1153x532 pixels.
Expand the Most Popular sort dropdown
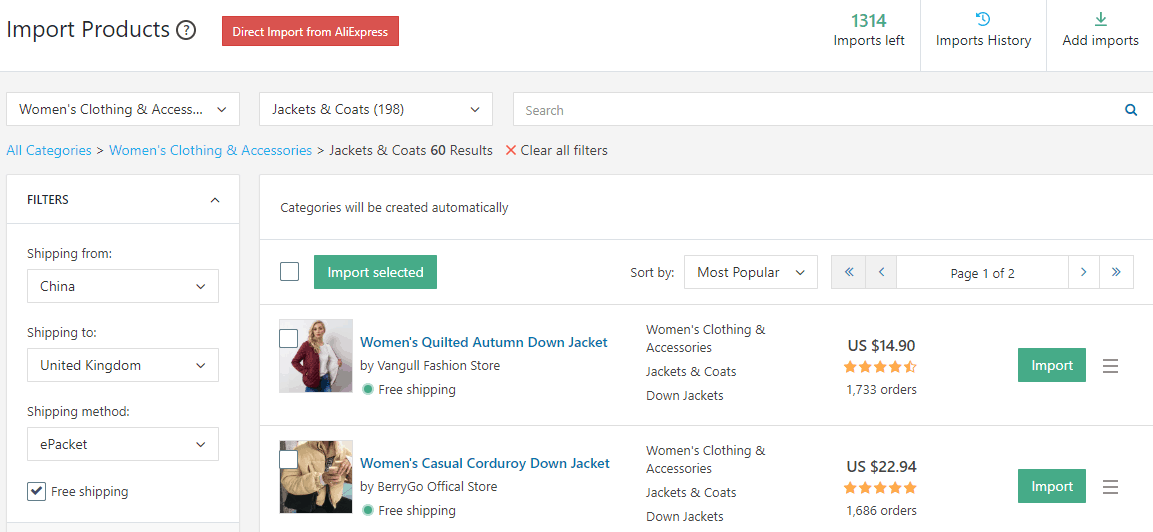(750, 272)
